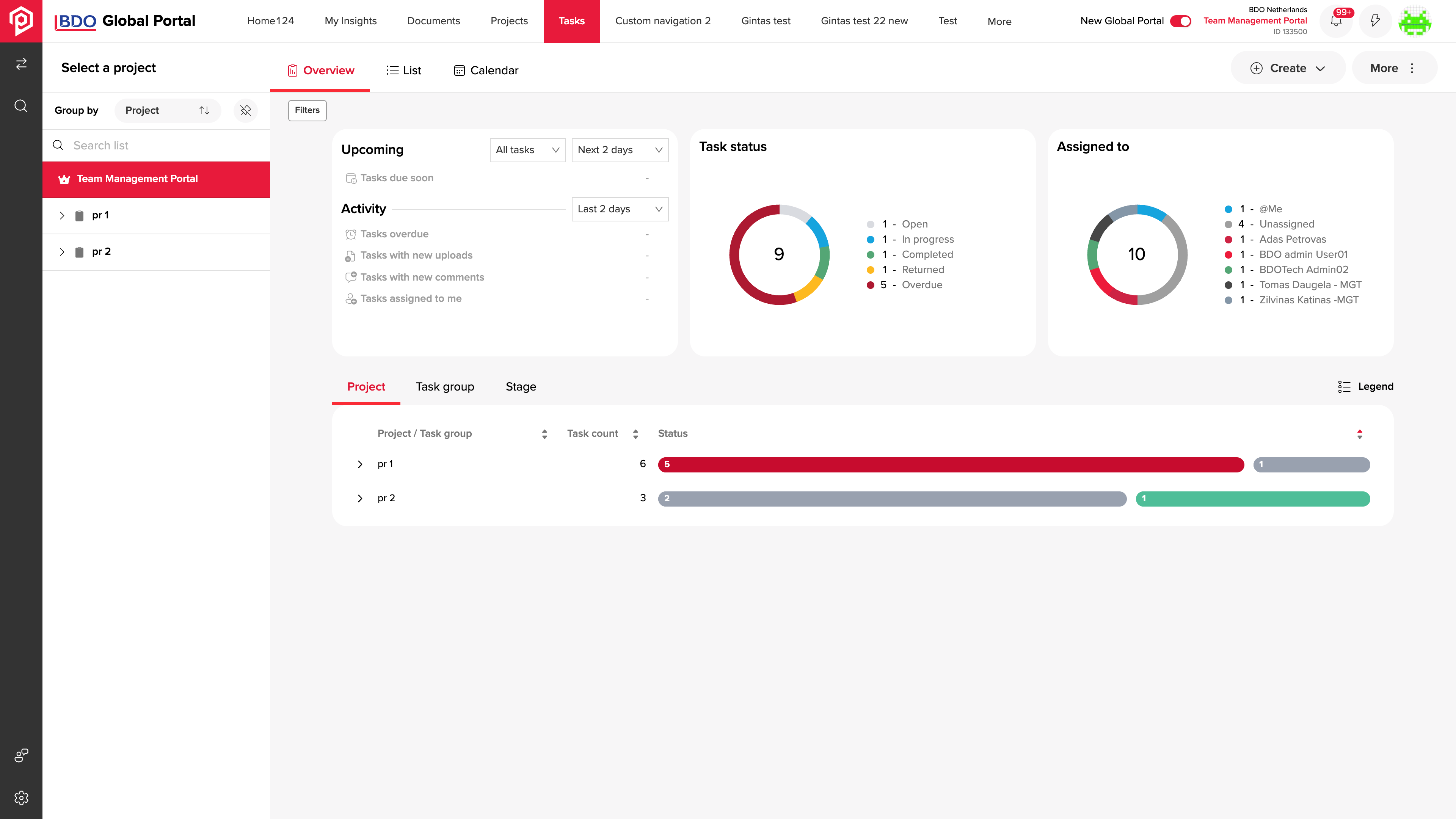Expand the pr 2 table row
Viewport: 1456px width, 819px height.
[x=359, y=499]
